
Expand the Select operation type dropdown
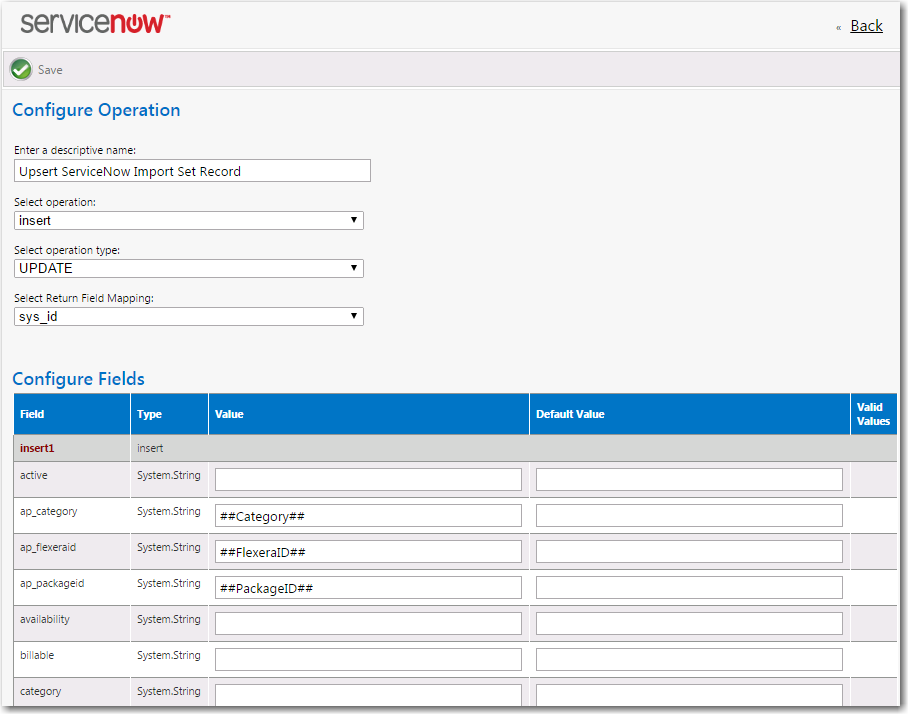189,268
